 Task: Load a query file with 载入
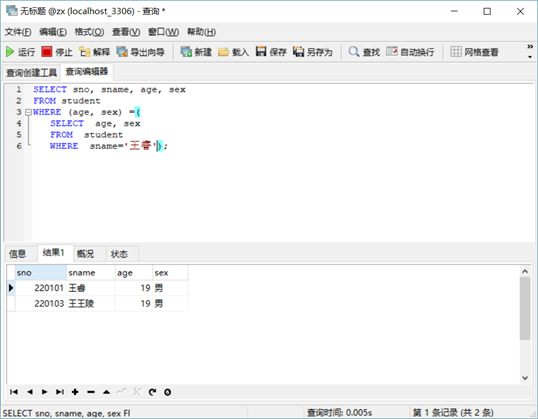click(x=223, y=52)
